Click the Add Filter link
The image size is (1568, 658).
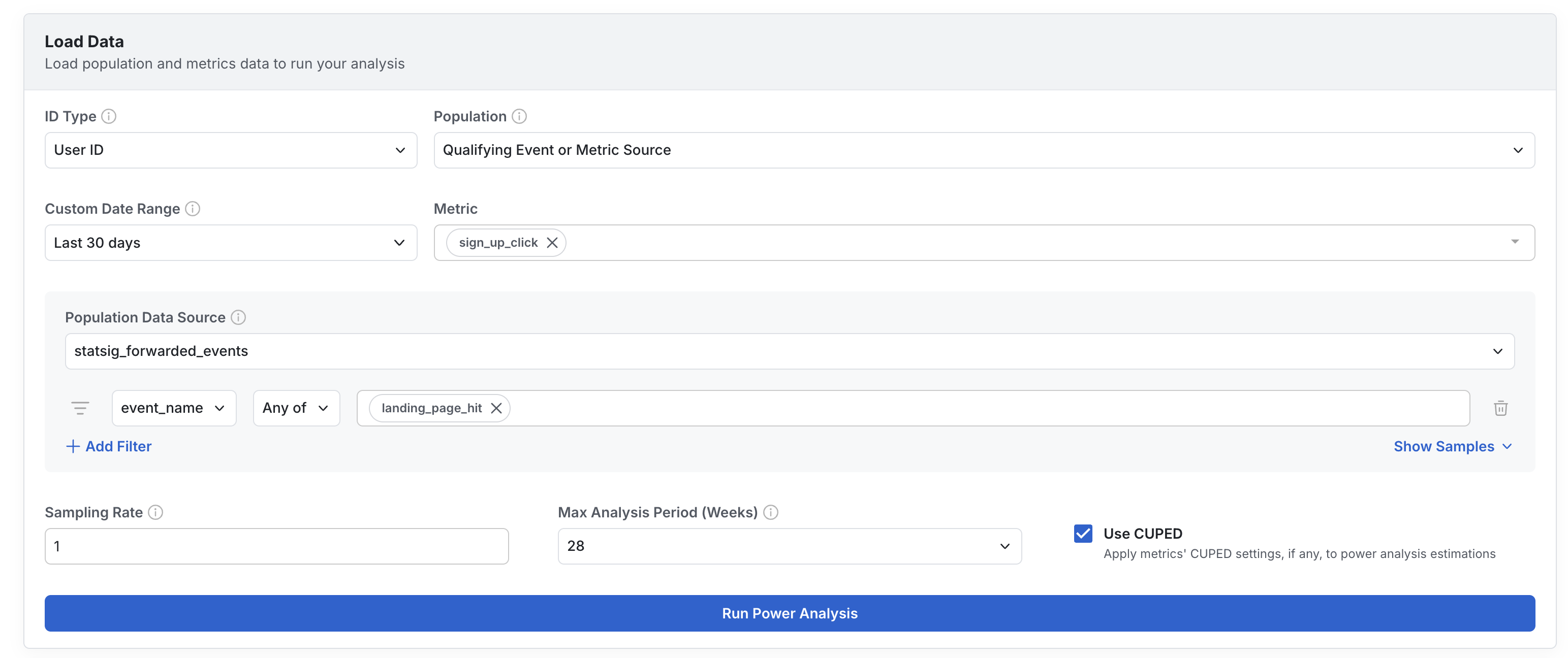coord(109,446)
